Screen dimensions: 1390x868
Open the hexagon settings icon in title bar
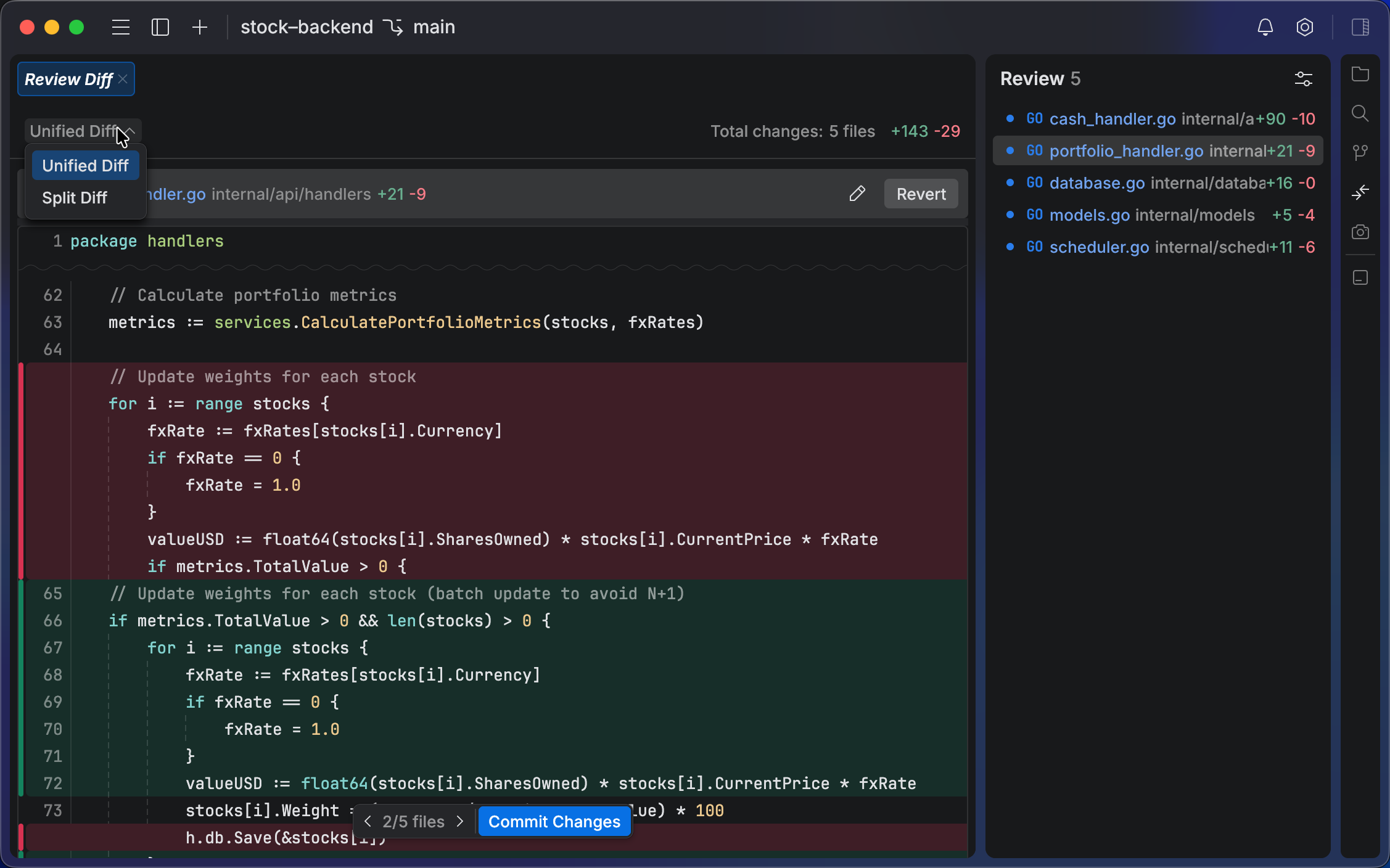pos(1304,27)
